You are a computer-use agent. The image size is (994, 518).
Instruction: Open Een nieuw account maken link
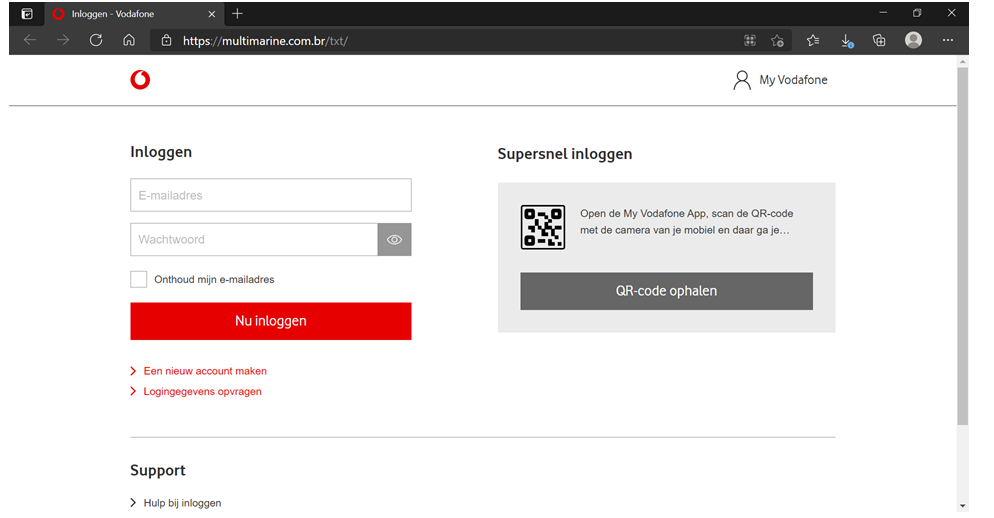(205, 371)
